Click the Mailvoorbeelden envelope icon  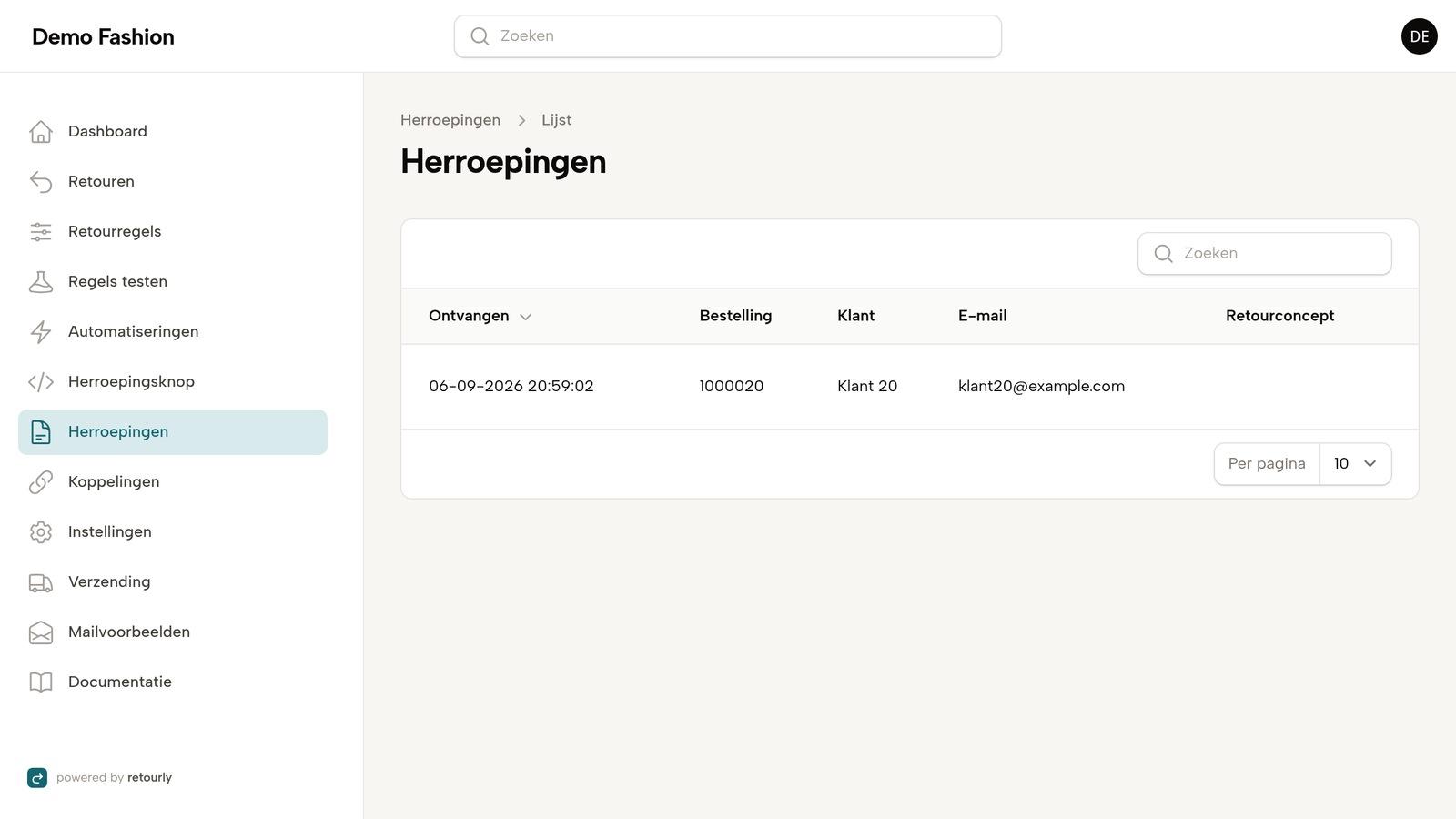click(41, 632)
